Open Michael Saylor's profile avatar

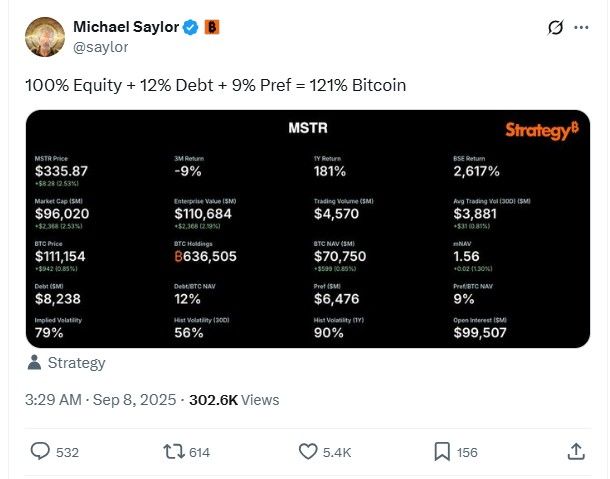pyautogui.click(x=45, y=37)
